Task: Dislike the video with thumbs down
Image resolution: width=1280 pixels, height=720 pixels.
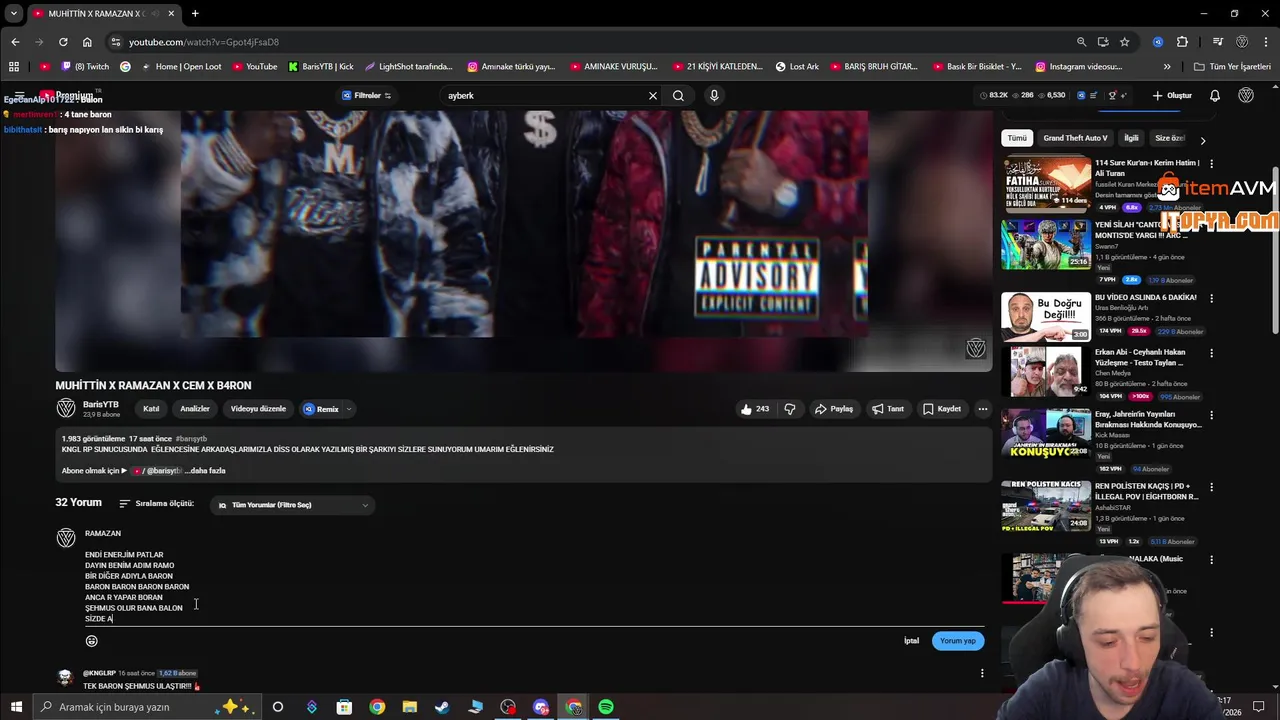Action: tap(790, 409)
